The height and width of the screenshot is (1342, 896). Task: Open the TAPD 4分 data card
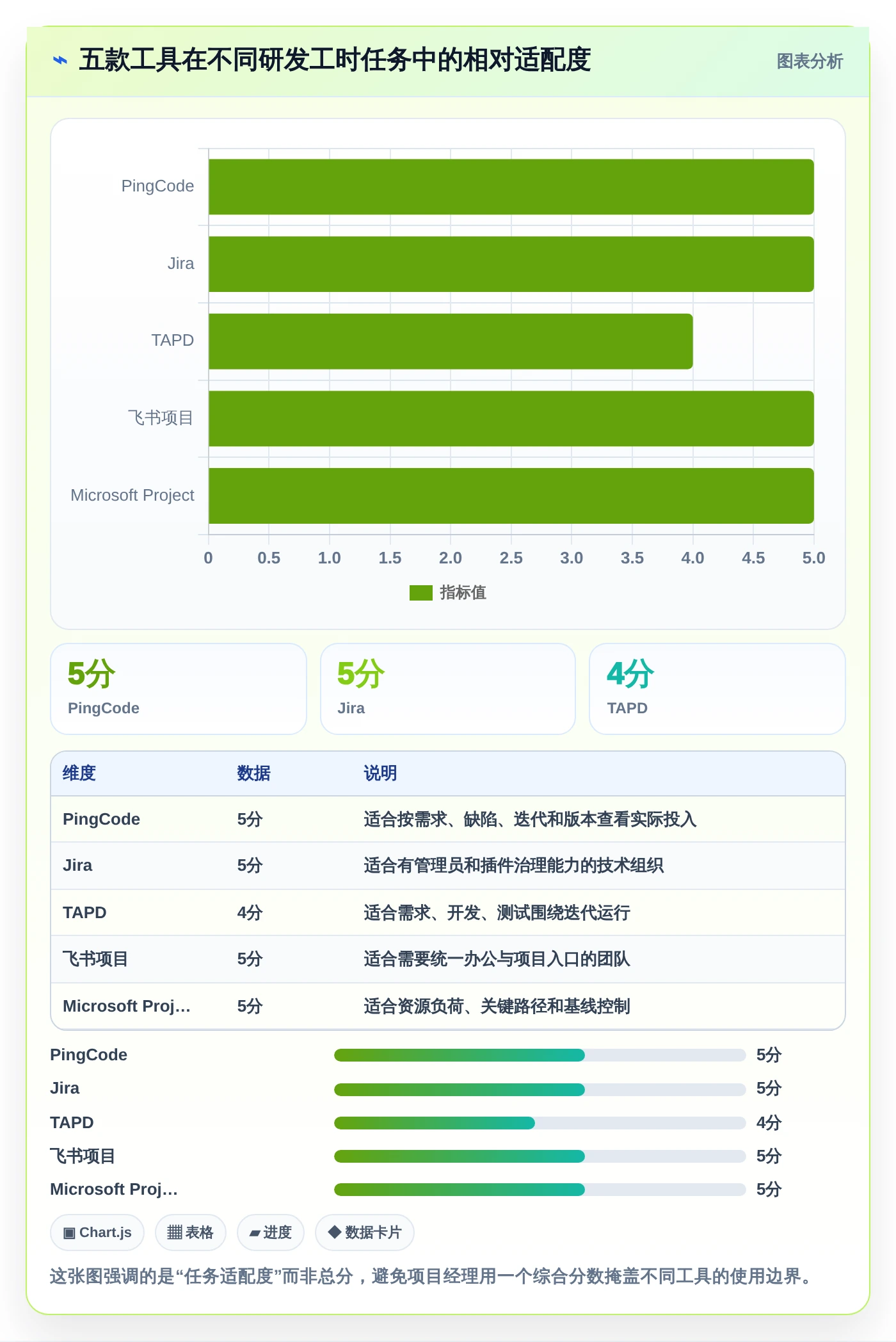[717, 689]
